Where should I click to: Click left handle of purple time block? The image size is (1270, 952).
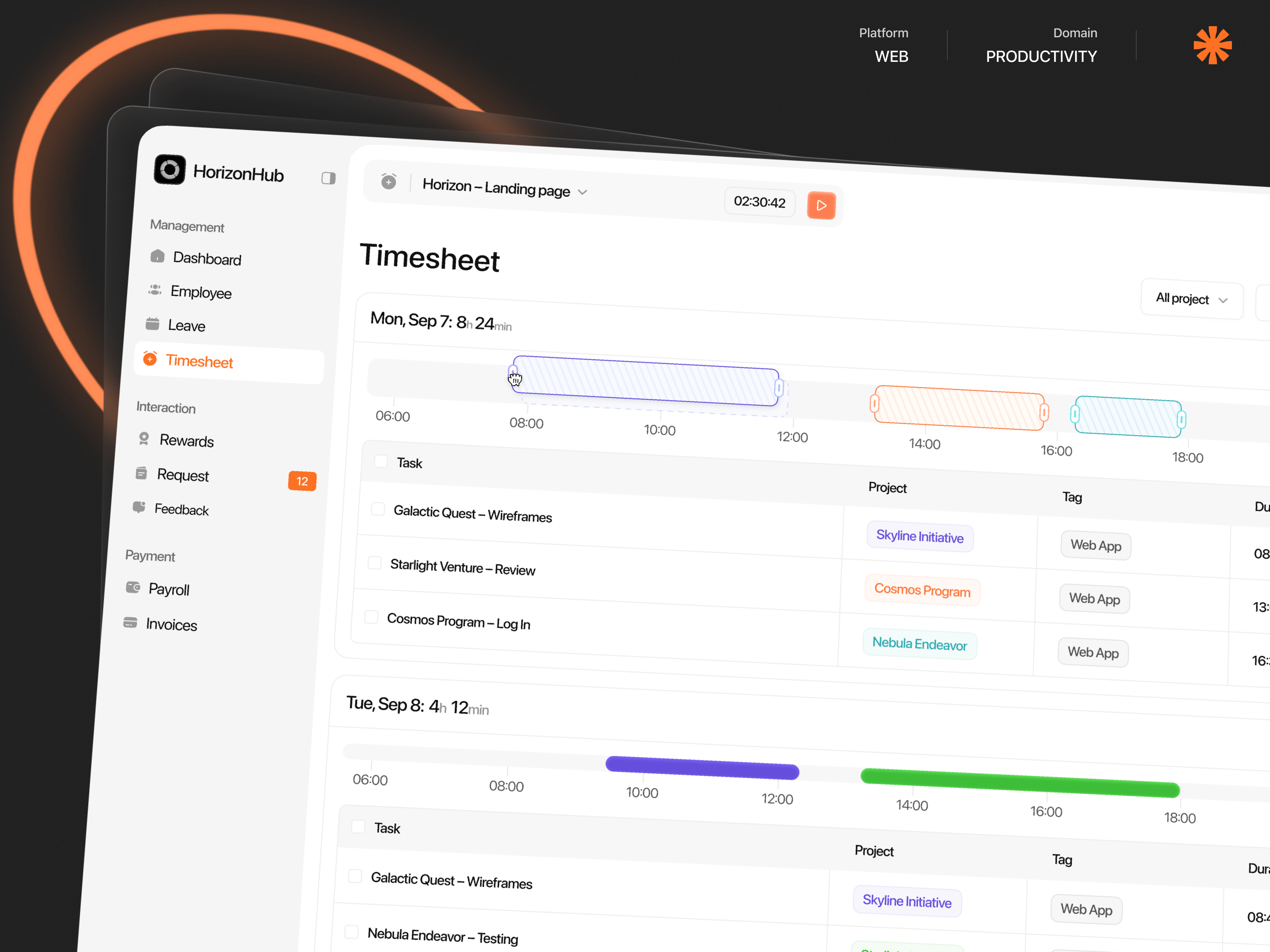(513, 372)
